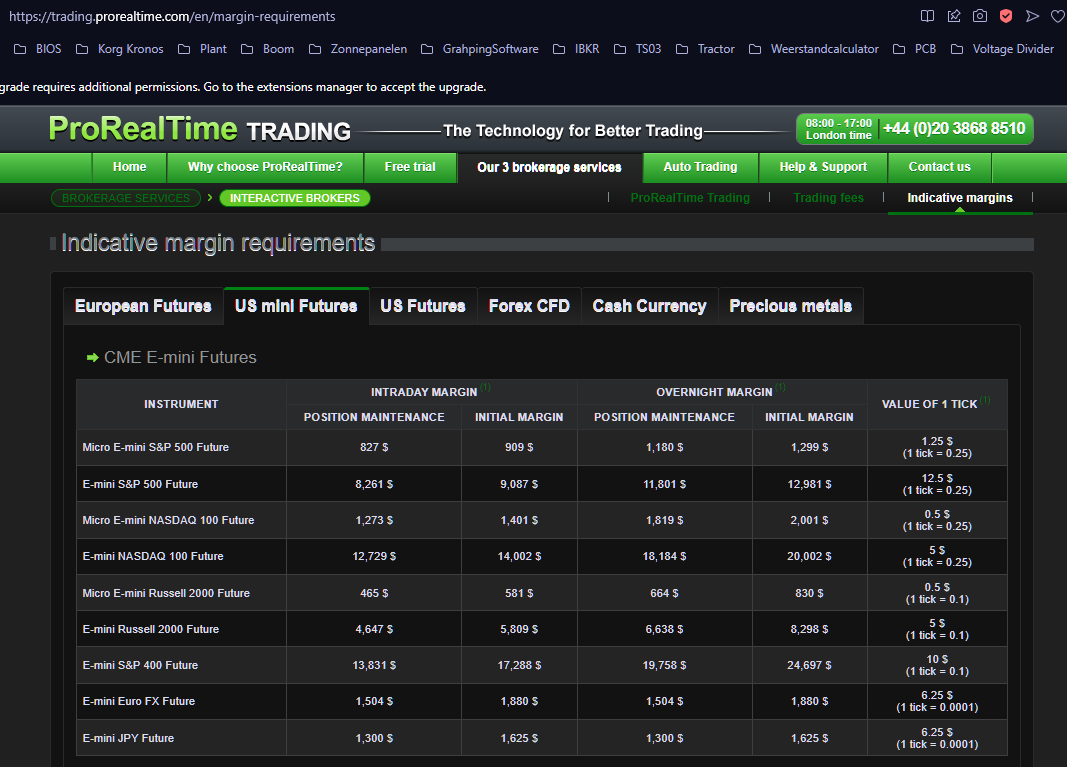Switch to the US Futures tab
This screenshot has width=1067, height=767.
[x=423, y=306]
